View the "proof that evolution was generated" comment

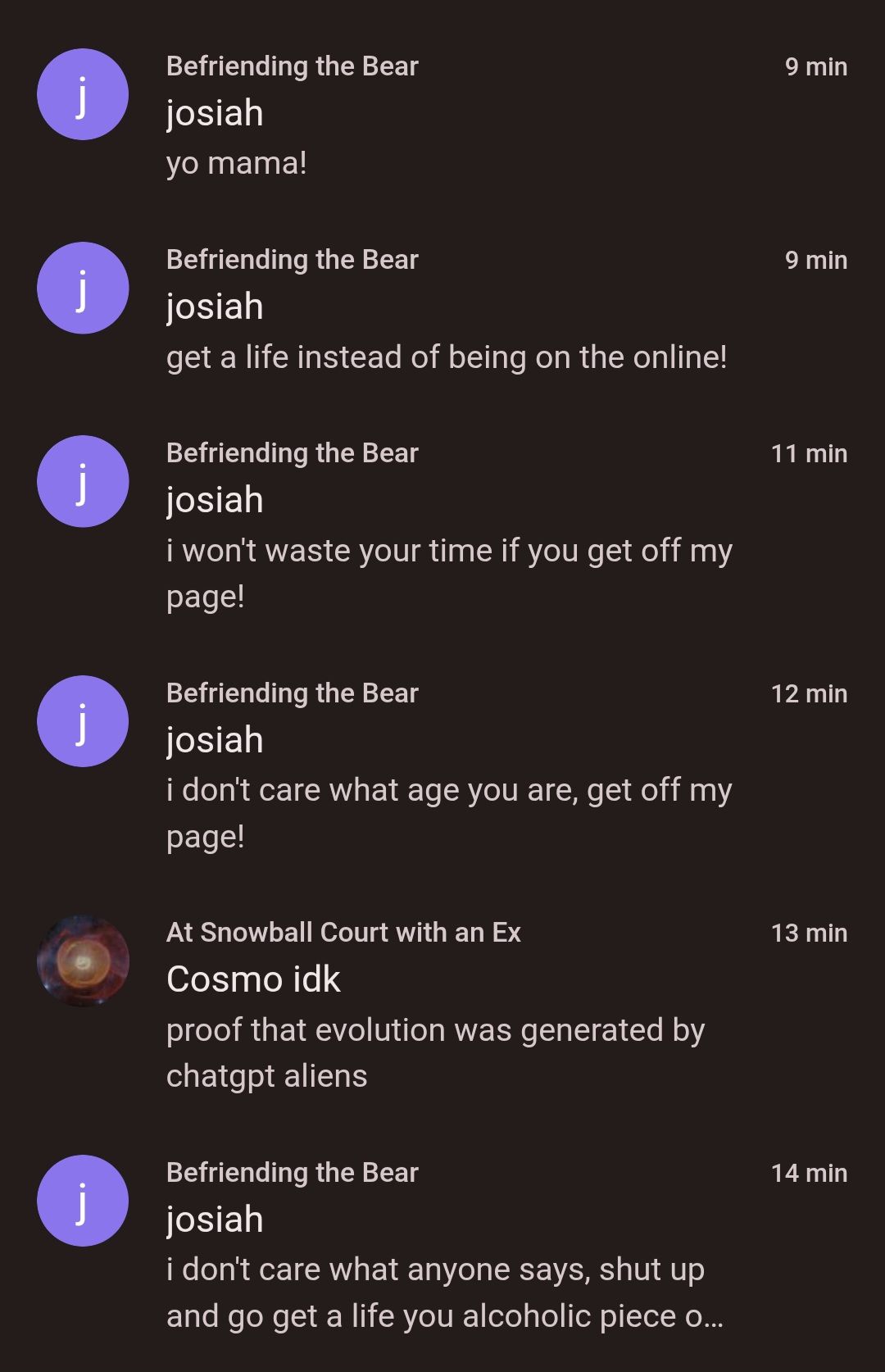coord(435,1052)
